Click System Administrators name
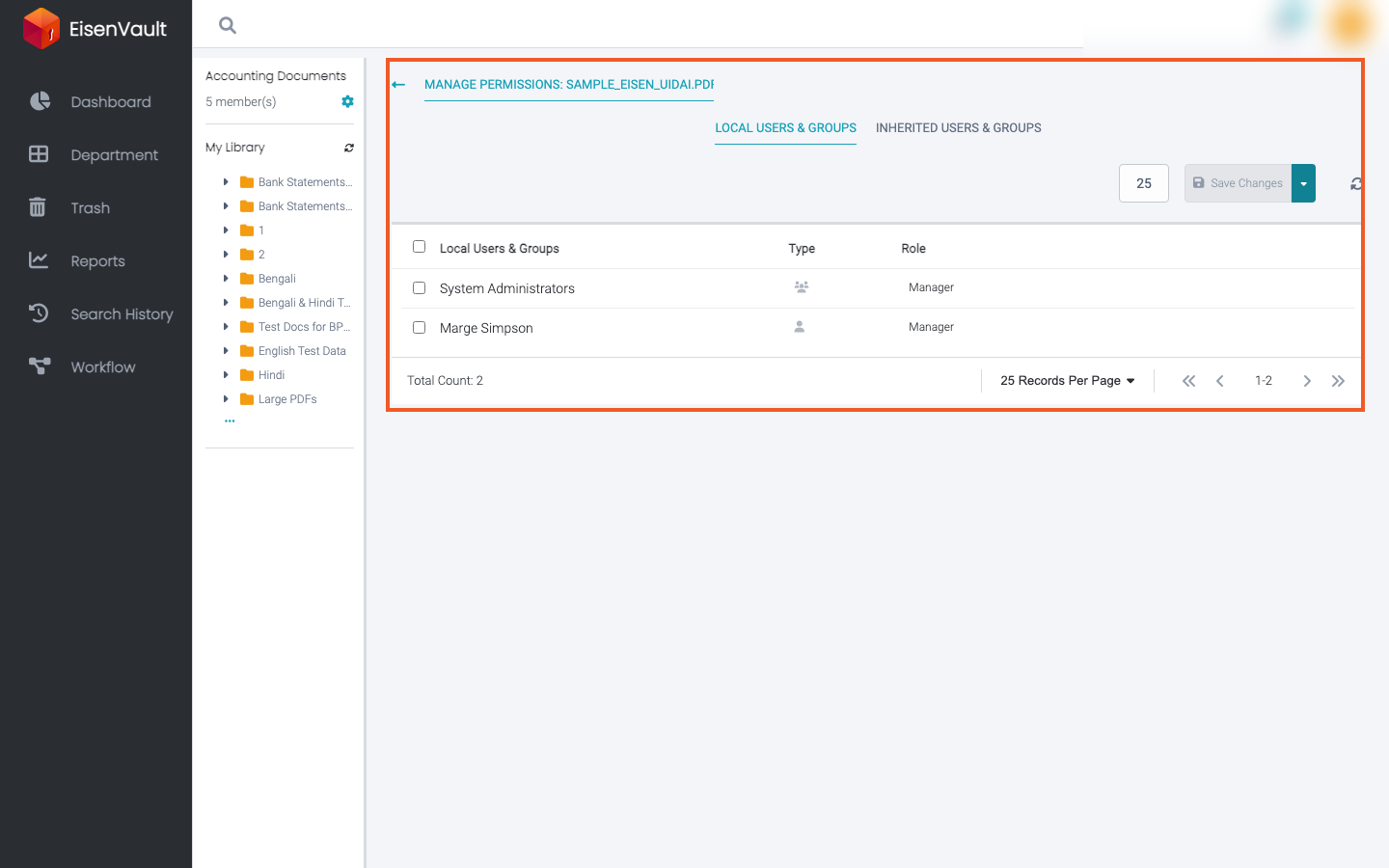 (507, 288)
